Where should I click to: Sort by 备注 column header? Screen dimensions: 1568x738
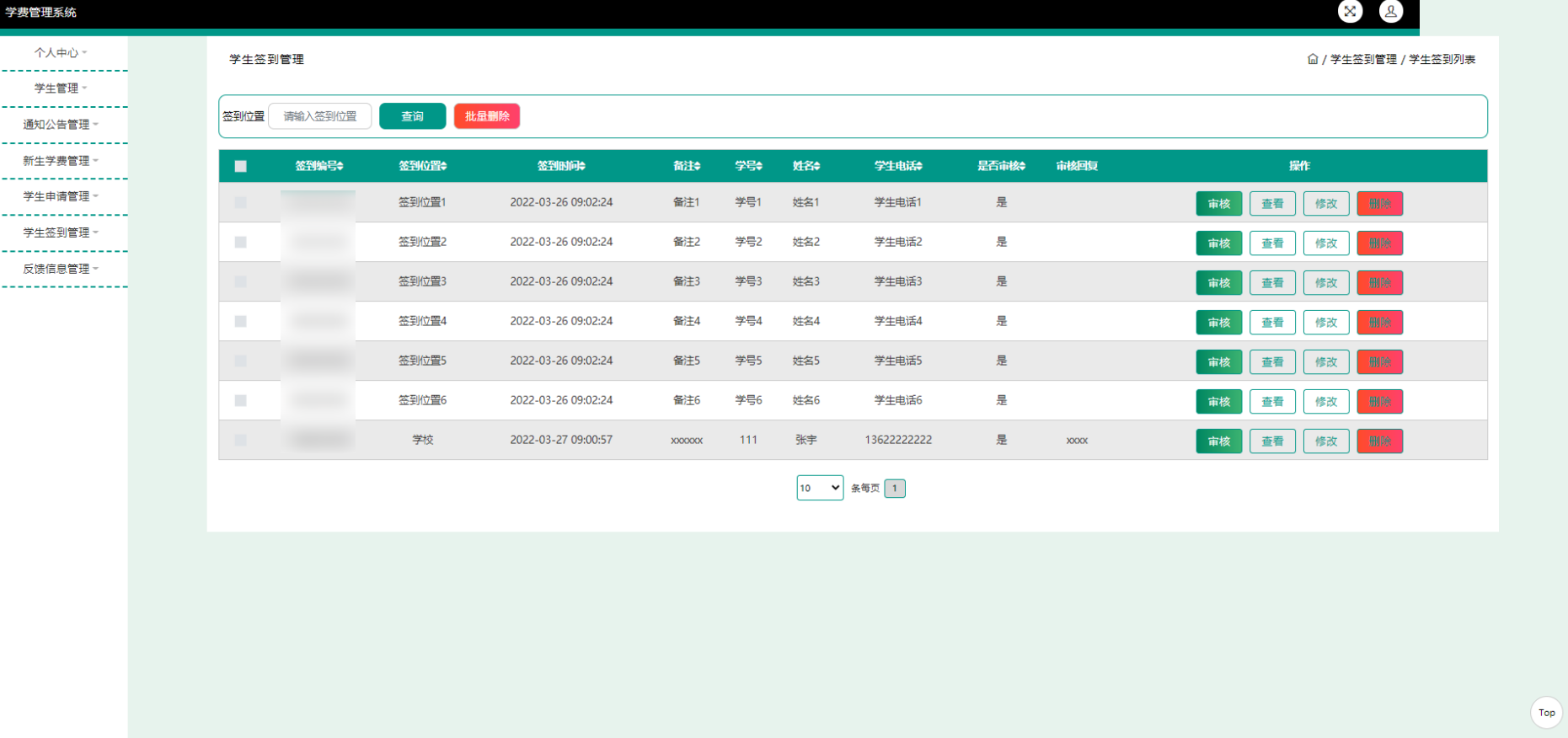click(687, 166)
